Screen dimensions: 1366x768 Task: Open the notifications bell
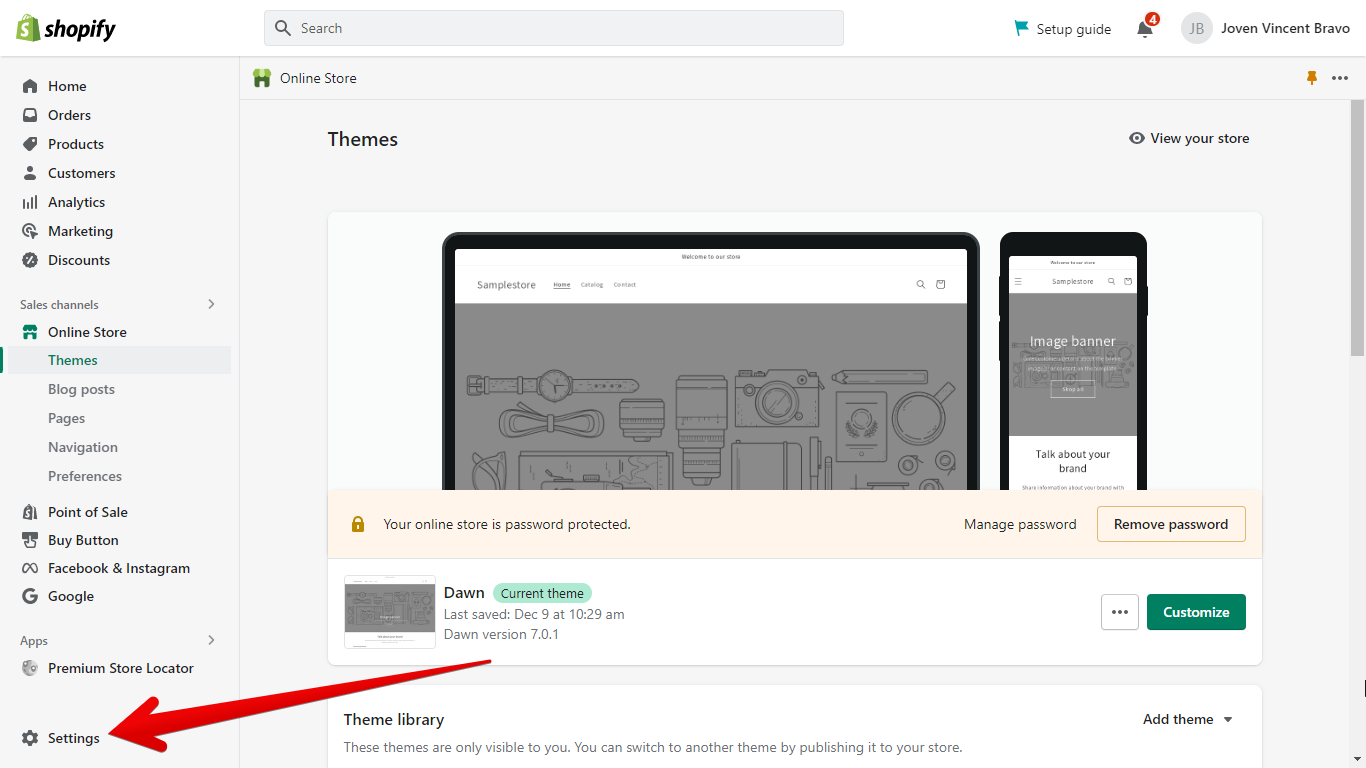(x=1145, y=28)
